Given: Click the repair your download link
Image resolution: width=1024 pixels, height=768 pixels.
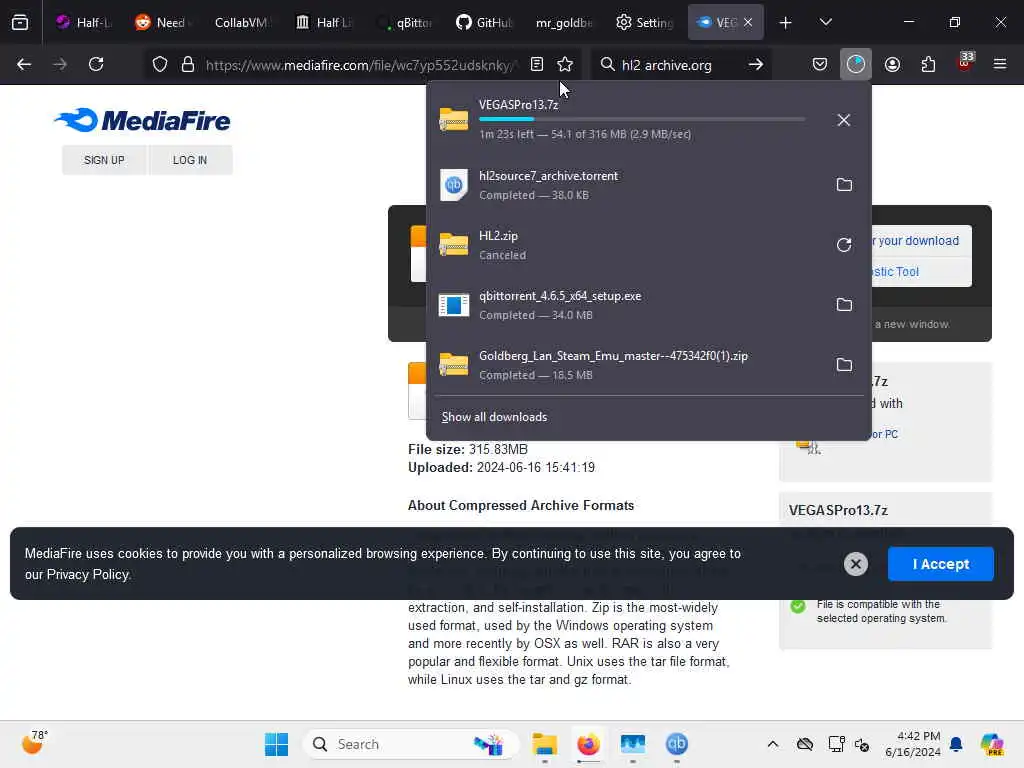Looking at the screenshot, I should [x=915, y=241].
